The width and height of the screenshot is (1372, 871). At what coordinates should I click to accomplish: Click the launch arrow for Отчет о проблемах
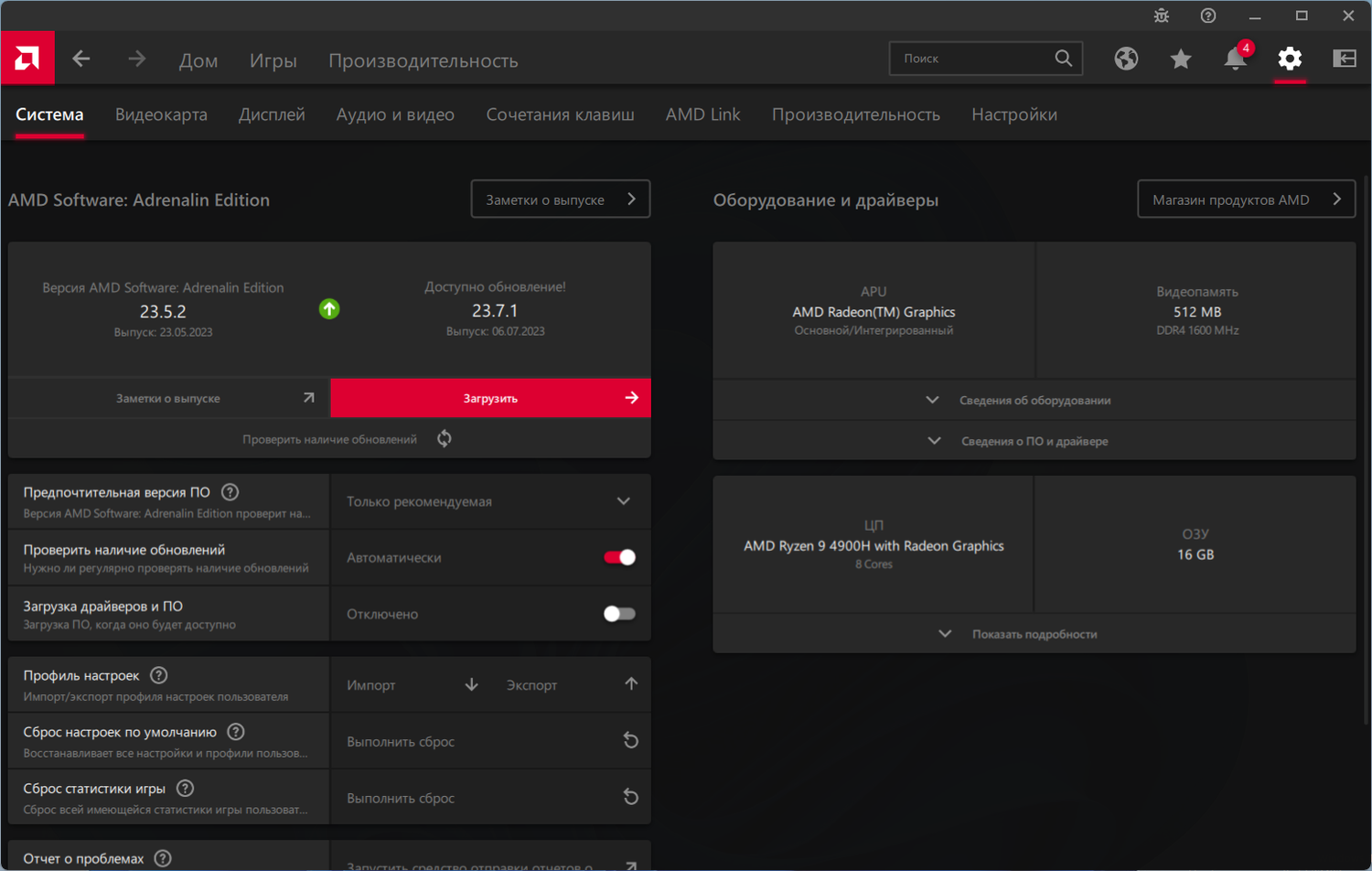pos(630,865)
